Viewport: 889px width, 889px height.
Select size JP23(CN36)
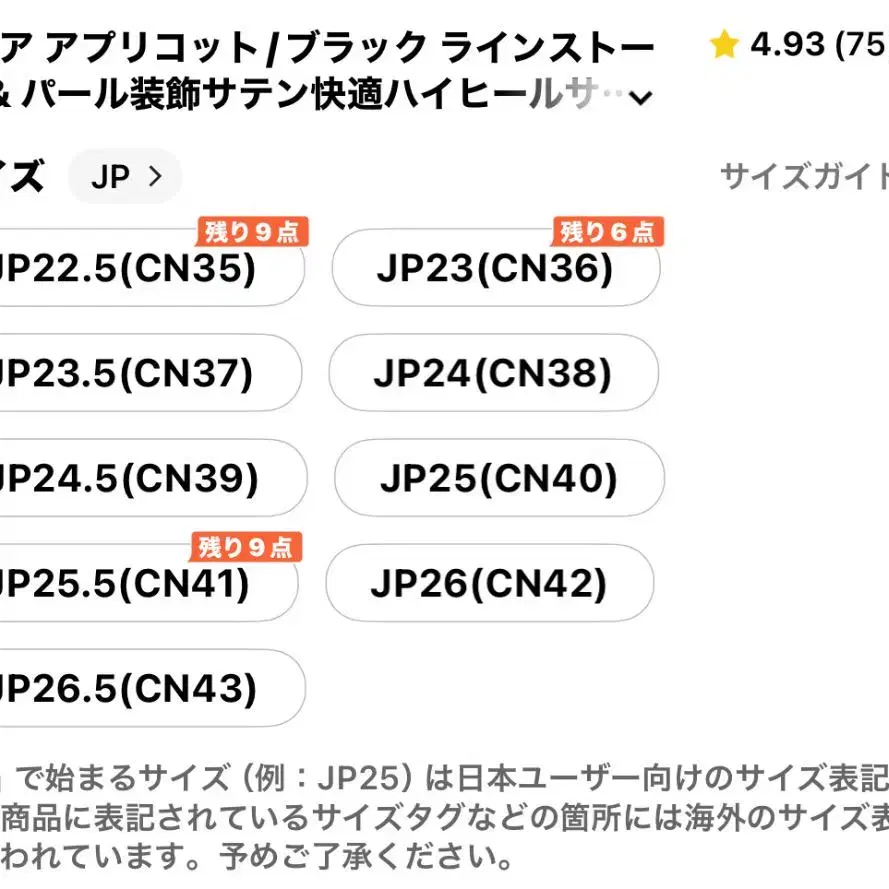[495, 270]
